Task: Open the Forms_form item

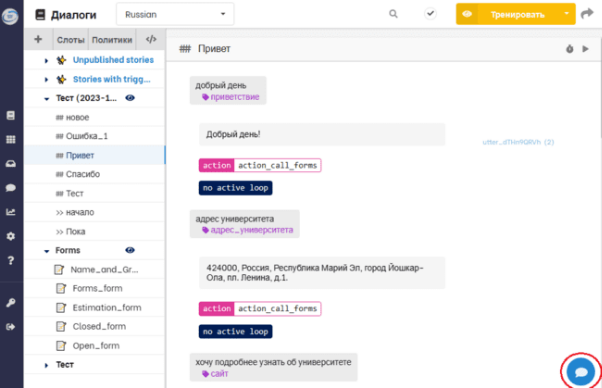Action: (95, 288)
